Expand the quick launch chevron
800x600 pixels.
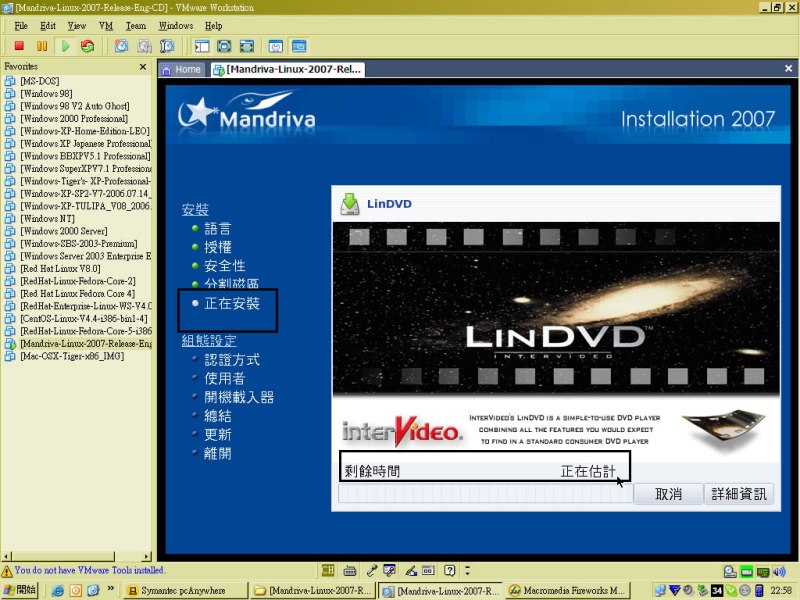point(110,589)
